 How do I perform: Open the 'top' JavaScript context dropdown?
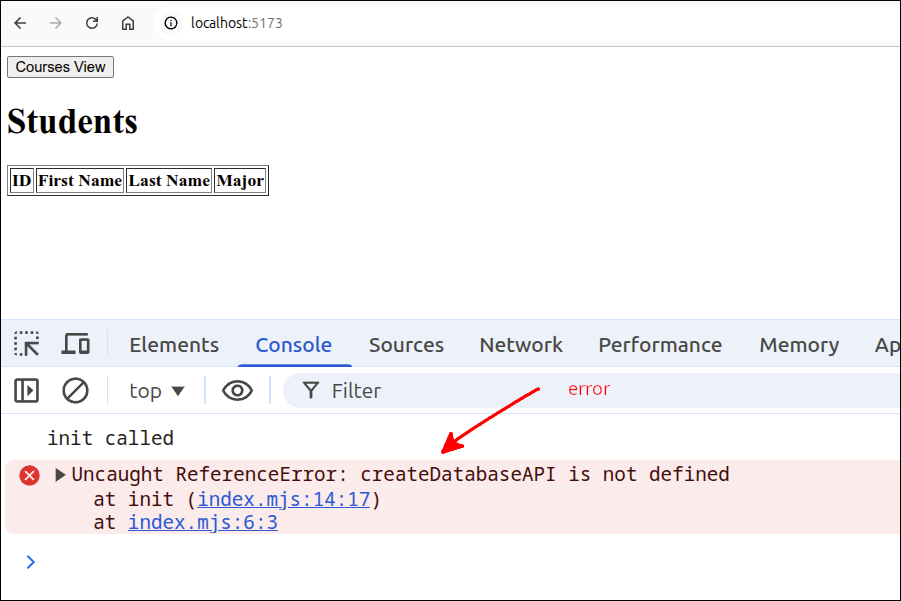point(157,391)
